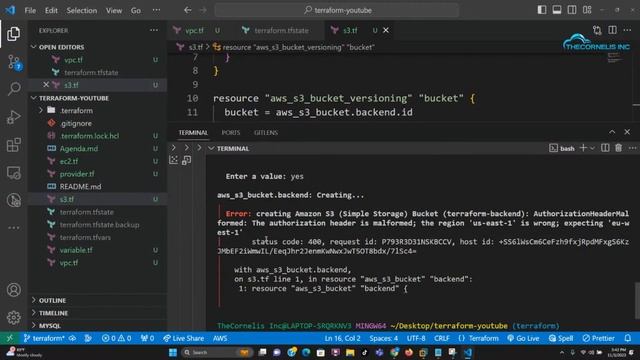Screen dimensions: 640x360
Task: Collapse the TERRAFORM-YOUTUBE folder section
Action: [74, 98]
